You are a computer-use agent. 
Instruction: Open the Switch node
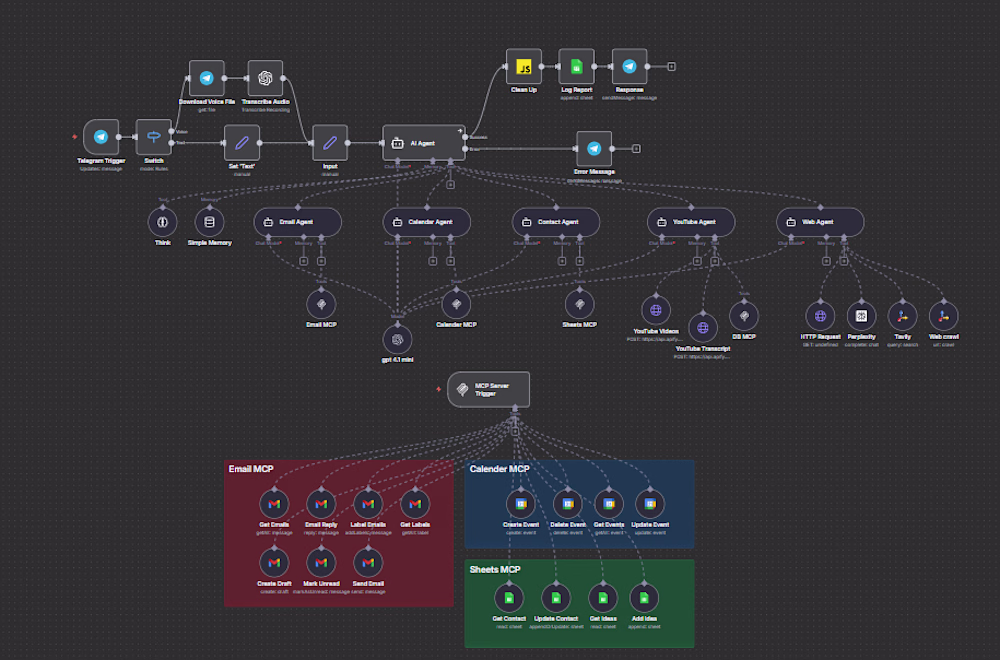click(154, 136)
